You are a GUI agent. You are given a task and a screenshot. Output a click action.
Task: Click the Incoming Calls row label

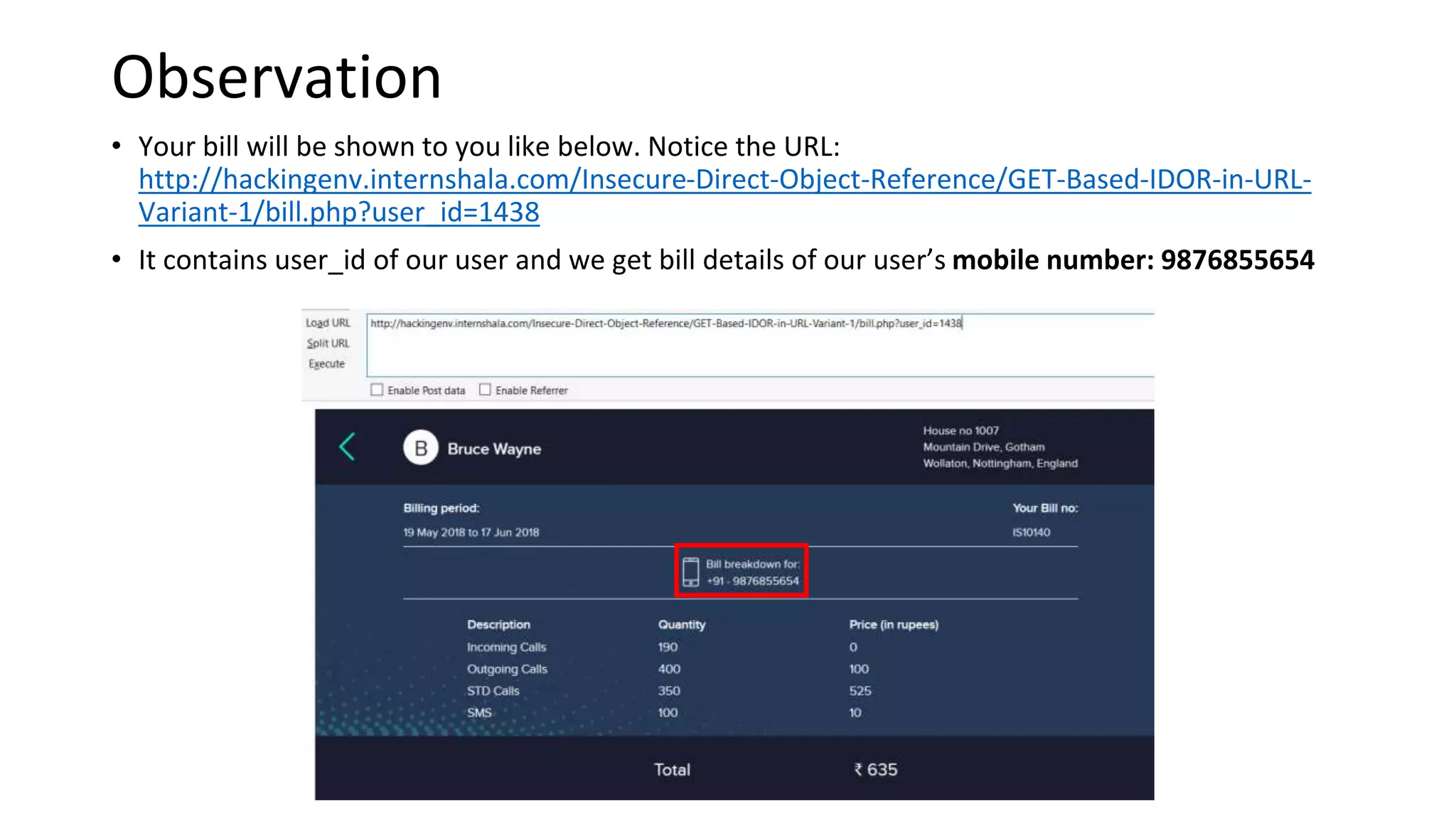coord(506,648)
